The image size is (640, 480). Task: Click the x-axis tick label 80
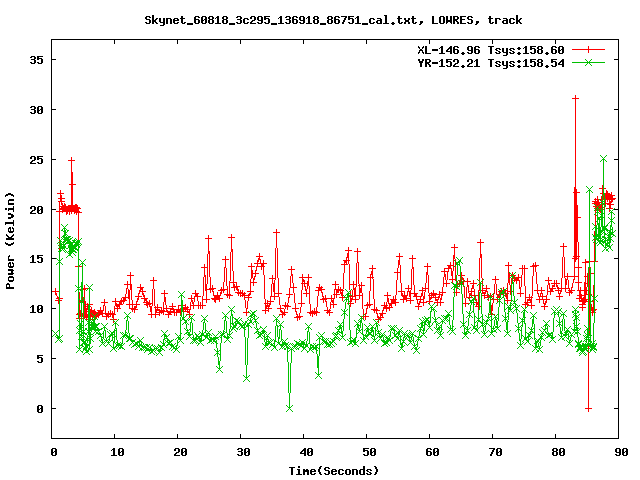click(x=558, y=452)
